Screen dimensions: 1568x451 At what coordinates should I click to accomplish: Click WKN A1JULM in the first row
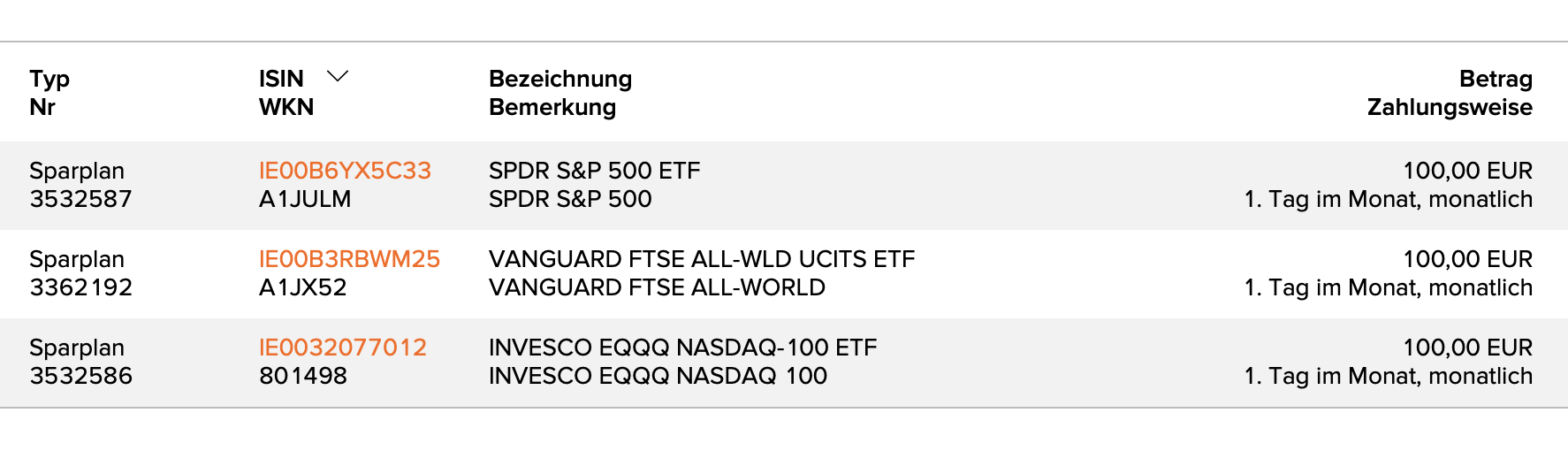coord(305,199)
